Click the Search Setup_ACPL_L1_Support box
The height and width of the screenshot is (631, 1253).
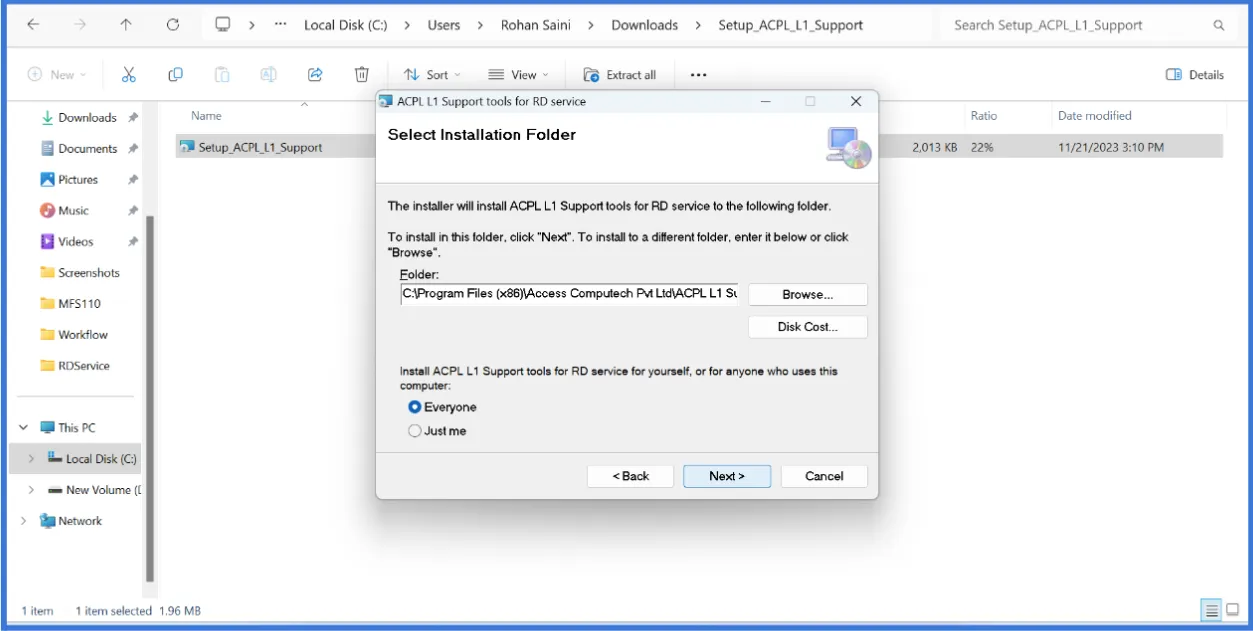click(1087, 25)
